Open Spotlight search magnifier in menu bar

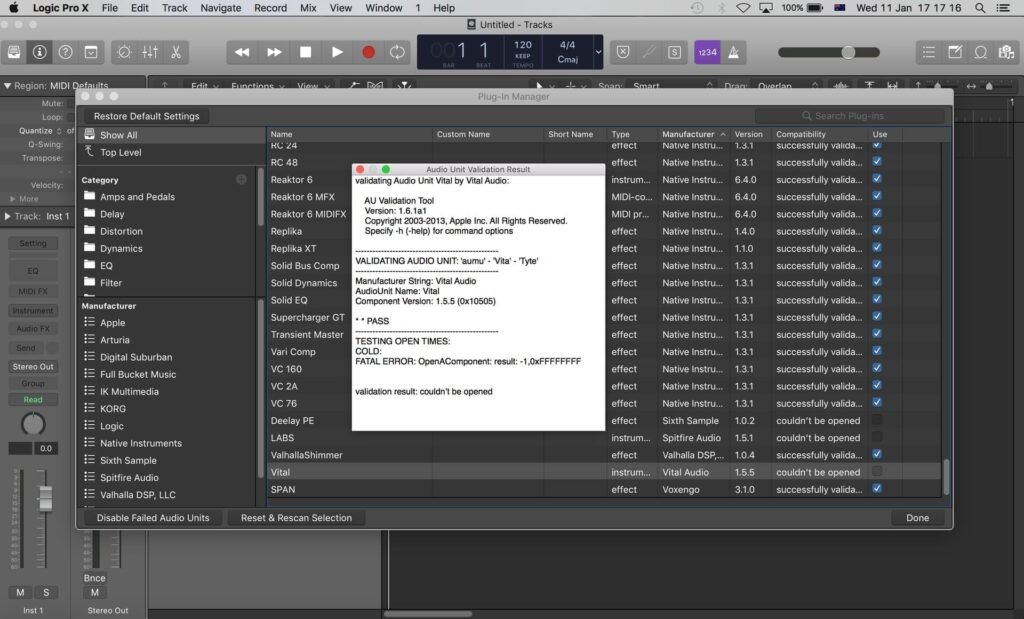coord(980,8)
